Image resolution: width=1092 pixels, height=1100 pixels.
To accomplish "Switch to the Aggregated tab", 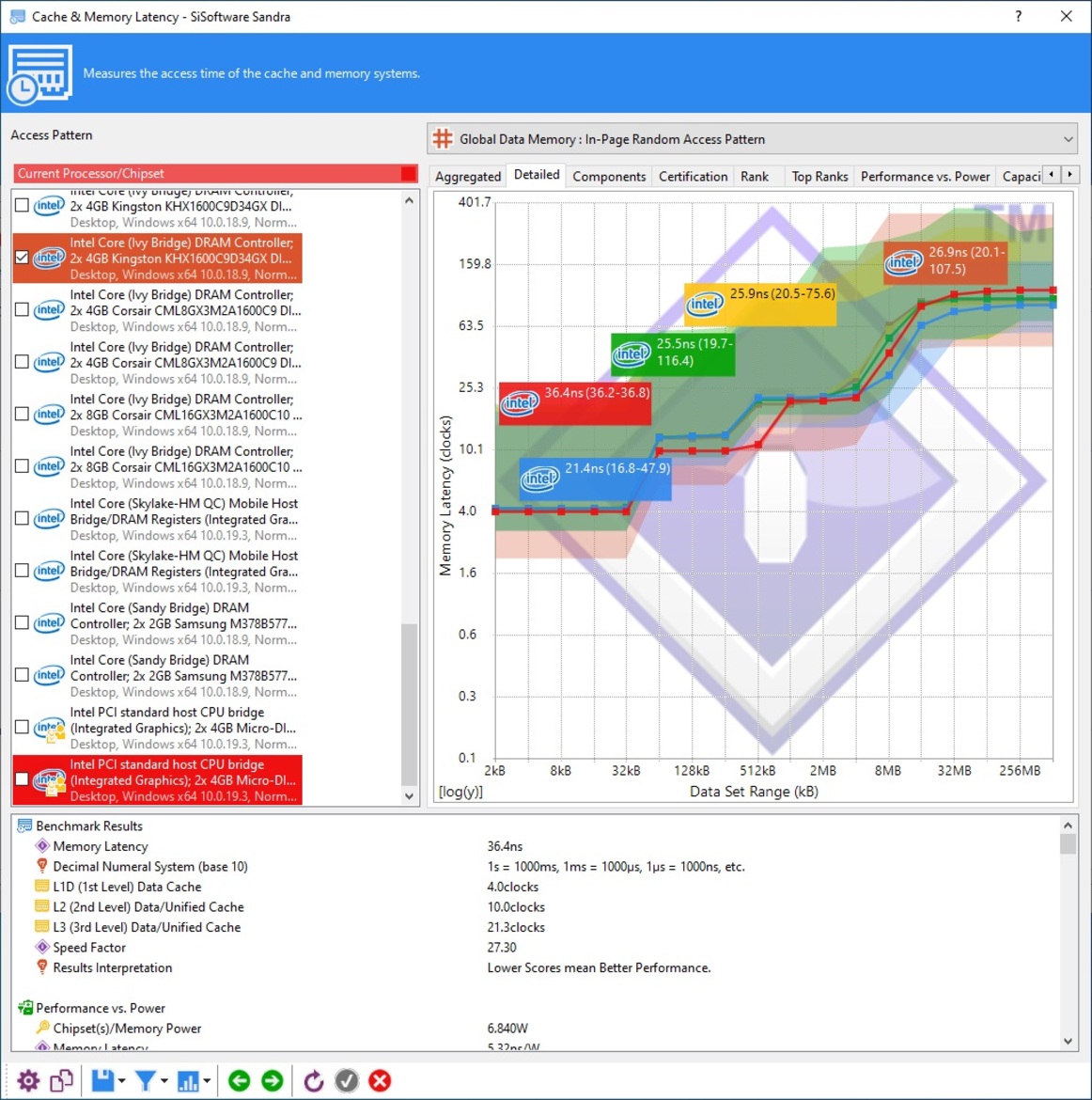I will 468,176.
